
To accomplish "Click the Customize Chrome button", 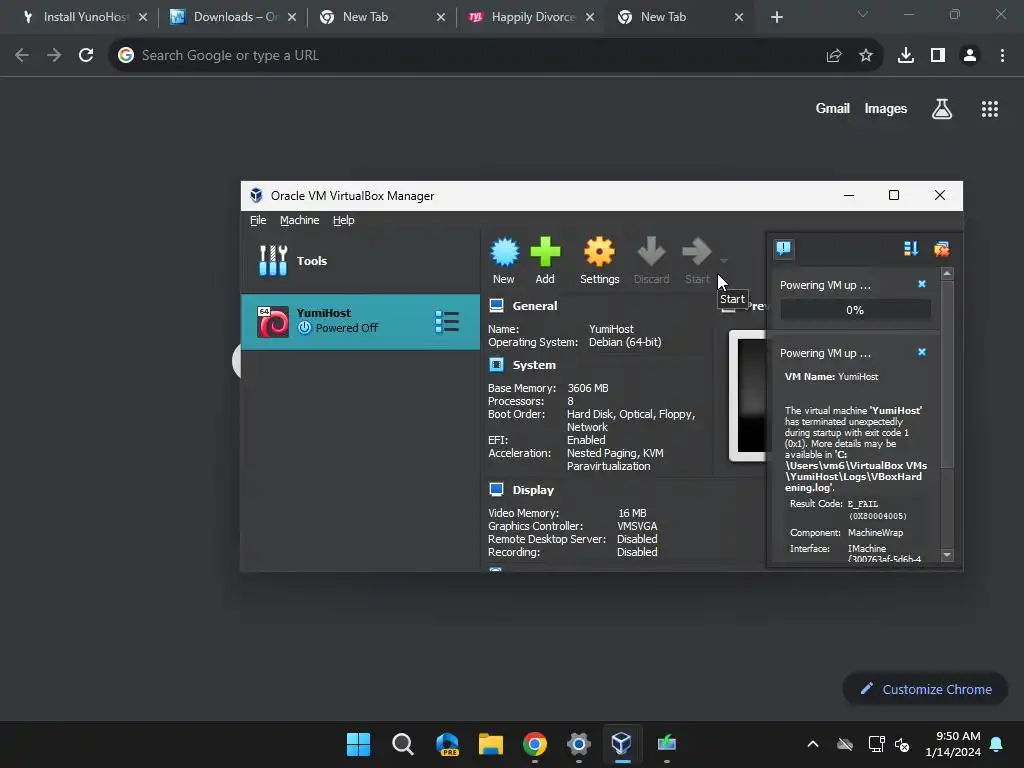I will (925, 689).
